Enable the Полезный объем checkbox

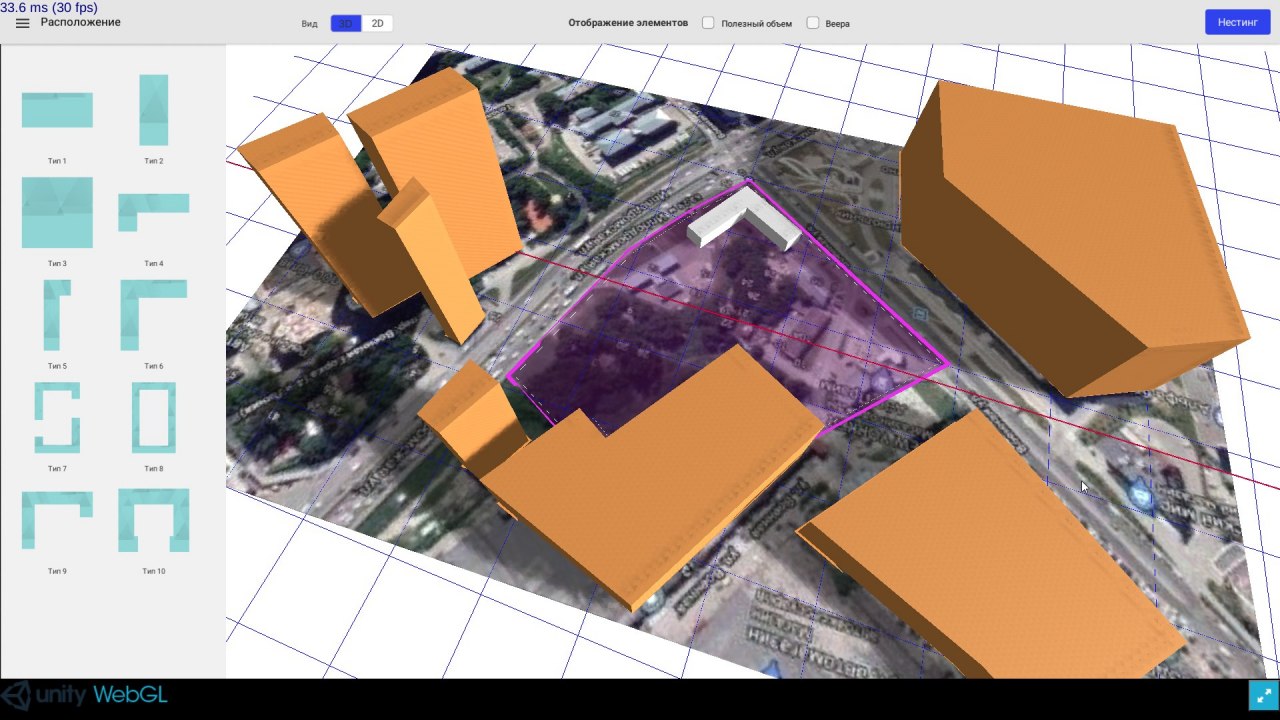coord(708,23)
